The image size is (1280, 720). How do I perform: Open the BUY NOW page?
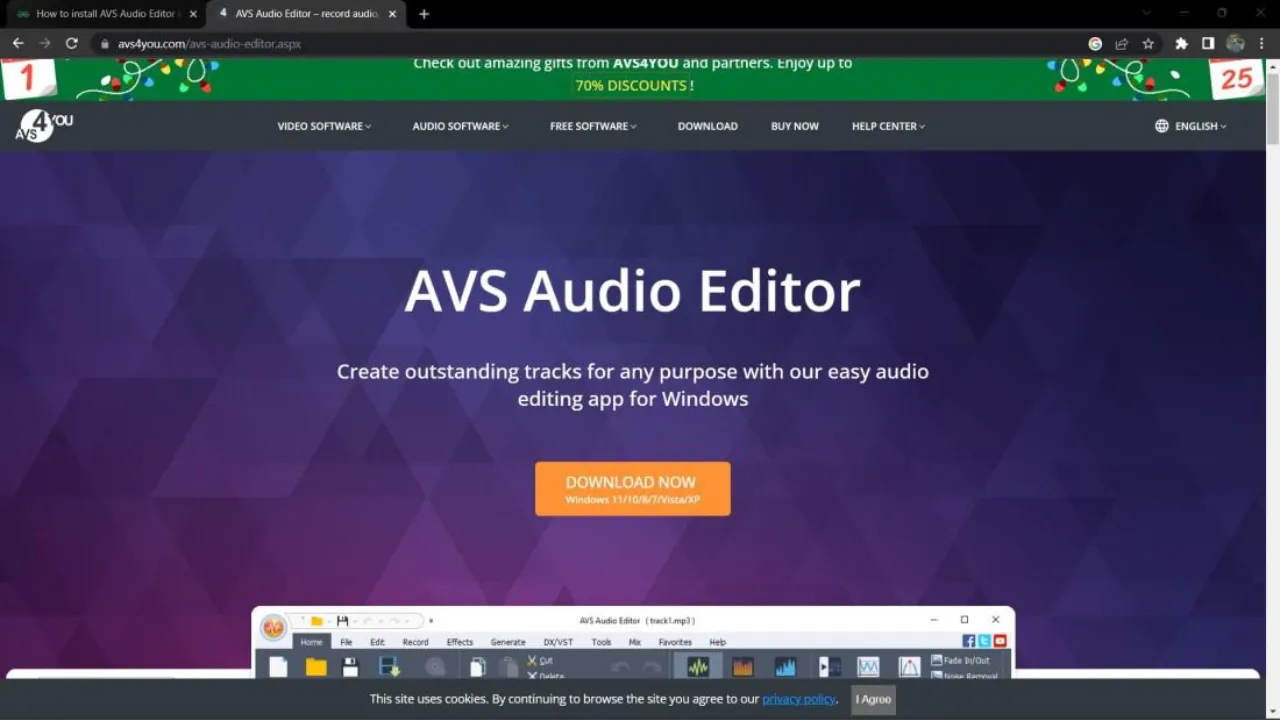coord(794,126)
